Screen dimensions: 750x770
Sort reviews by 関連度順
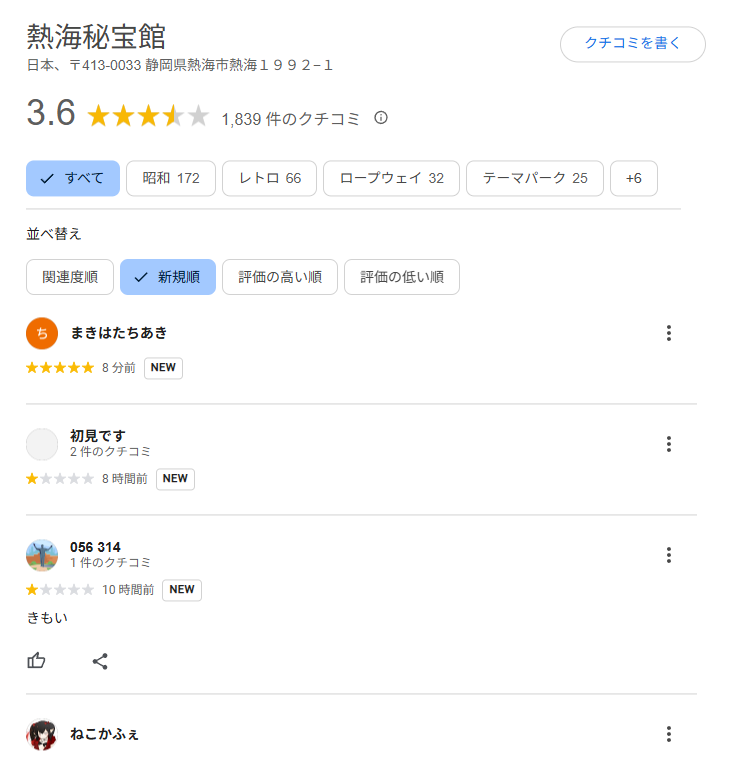tap(70, 277)
